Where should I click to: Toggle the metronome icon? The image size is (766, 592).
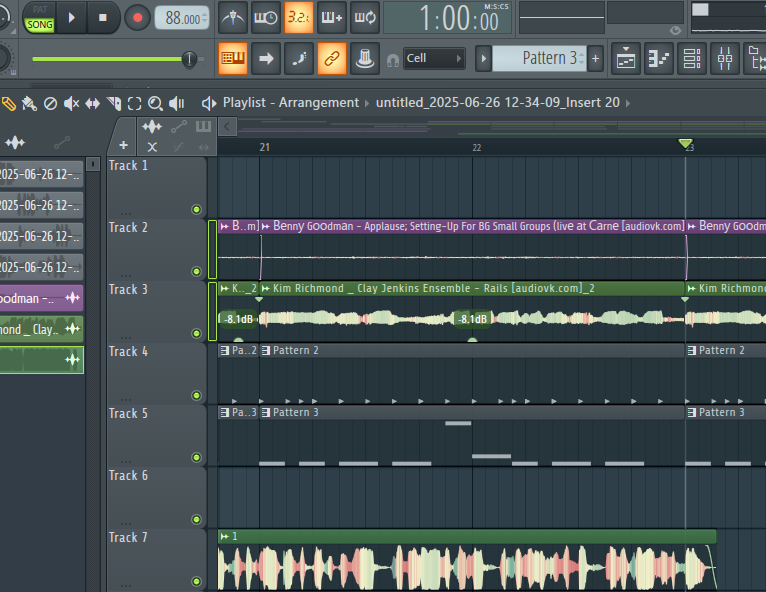point(233,17)
